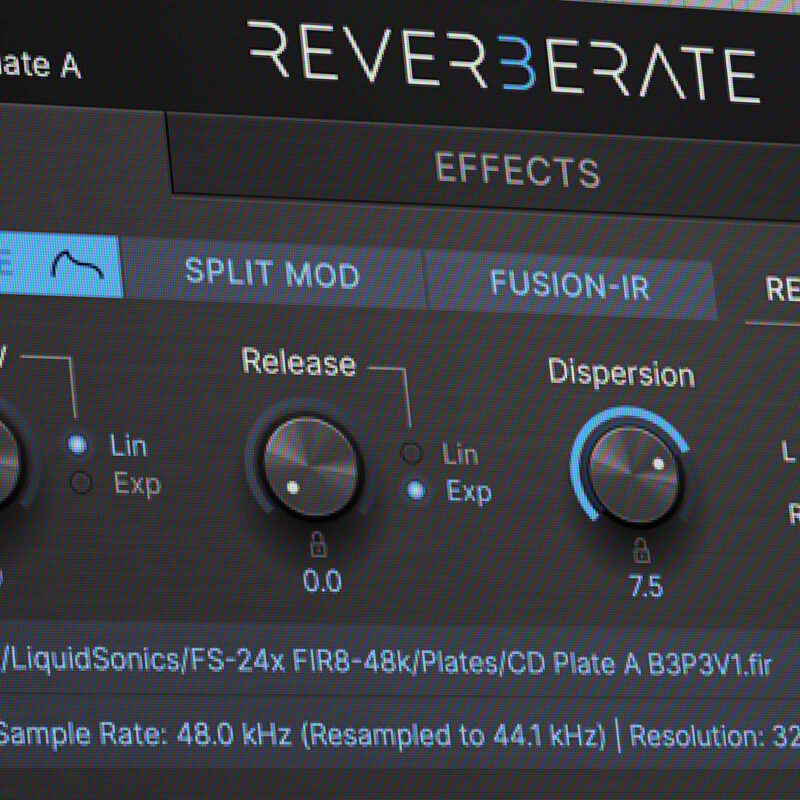
Task: Click the Sample Rate 48.0 kHz status text
Action: point(302,735)
